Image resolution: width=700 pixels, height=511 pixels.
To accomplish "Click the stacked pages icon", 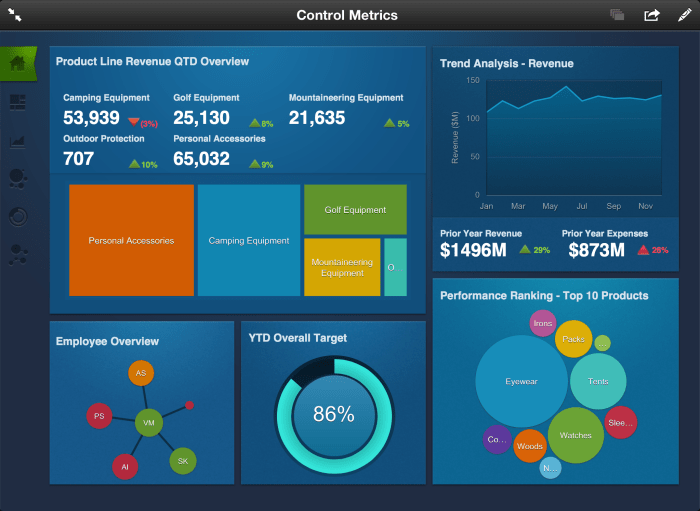I will [617, 15].
